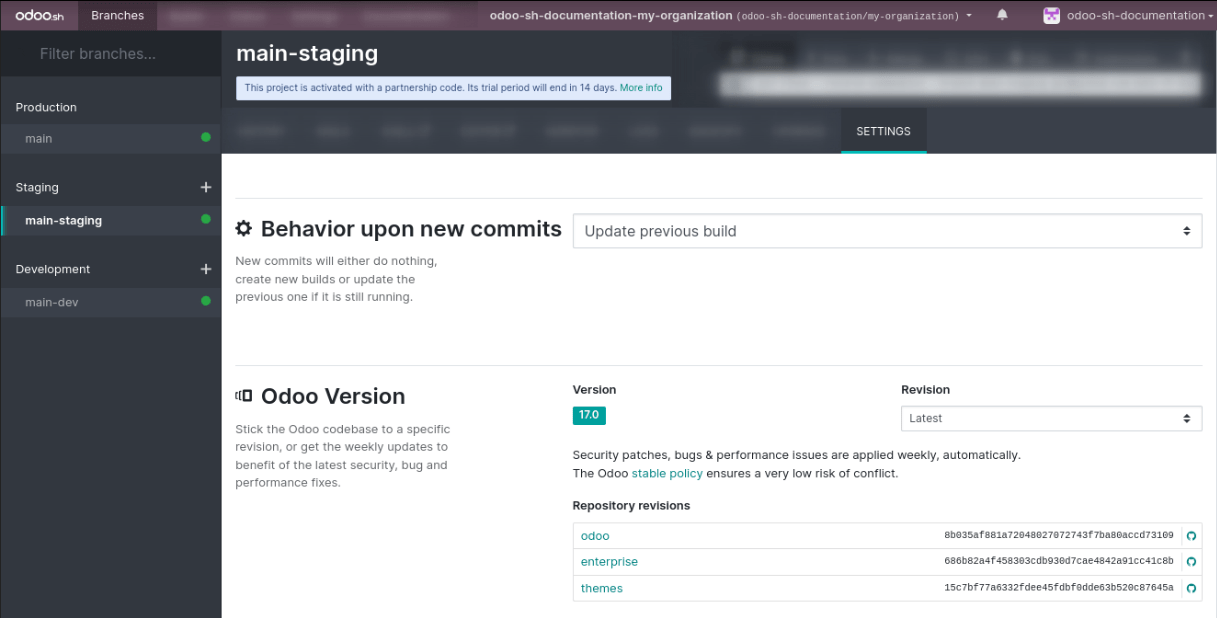Open the odoo repository link

tap(595, 536)
